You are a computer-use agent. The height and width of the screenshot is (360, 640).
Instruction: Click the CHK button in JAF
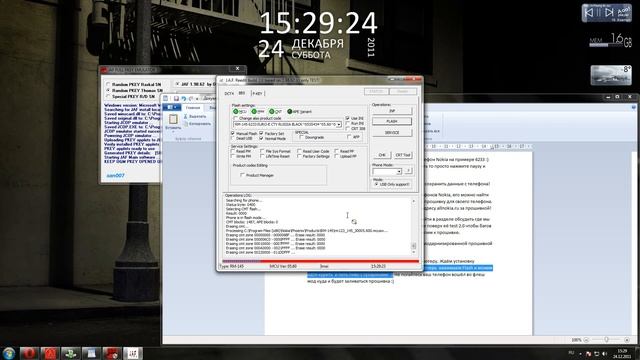click(382, 155)
